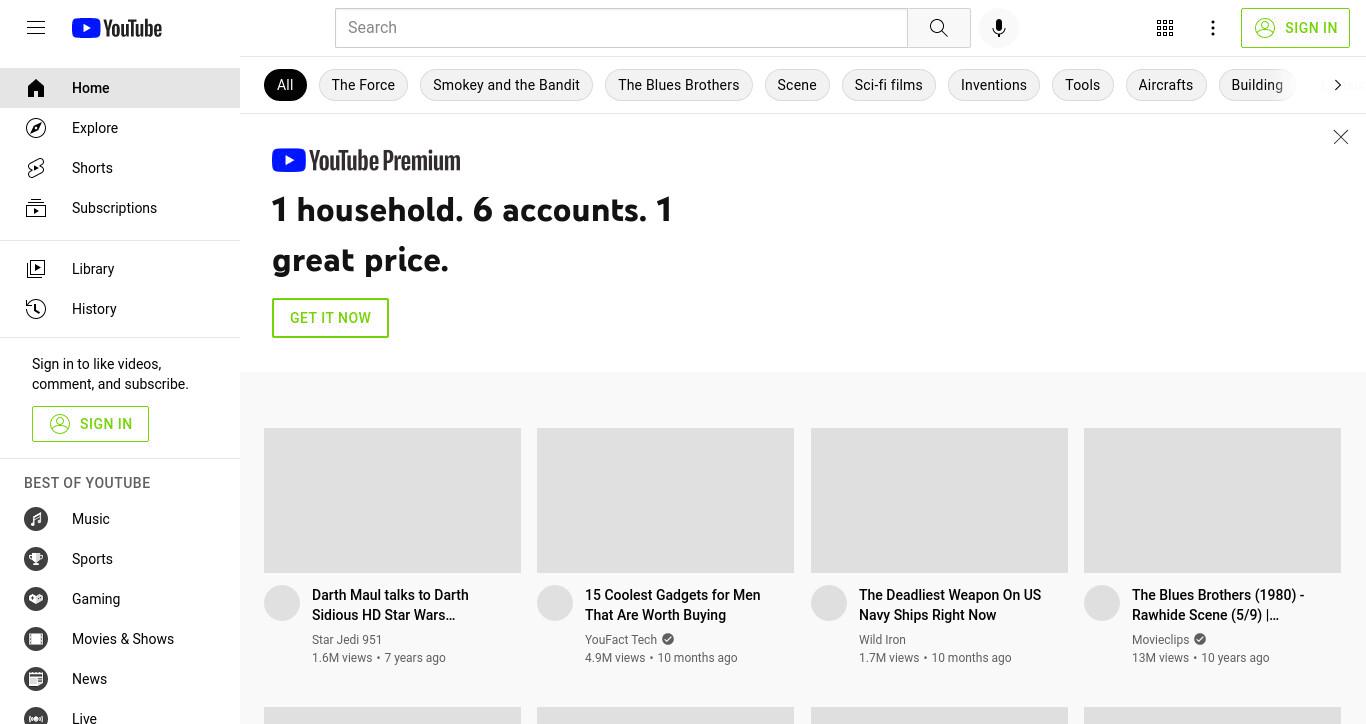This screenshot has width=1366, height=724.
Task: Click the search magnifier button
Action: pyautogui.click(x=938, y=28)
